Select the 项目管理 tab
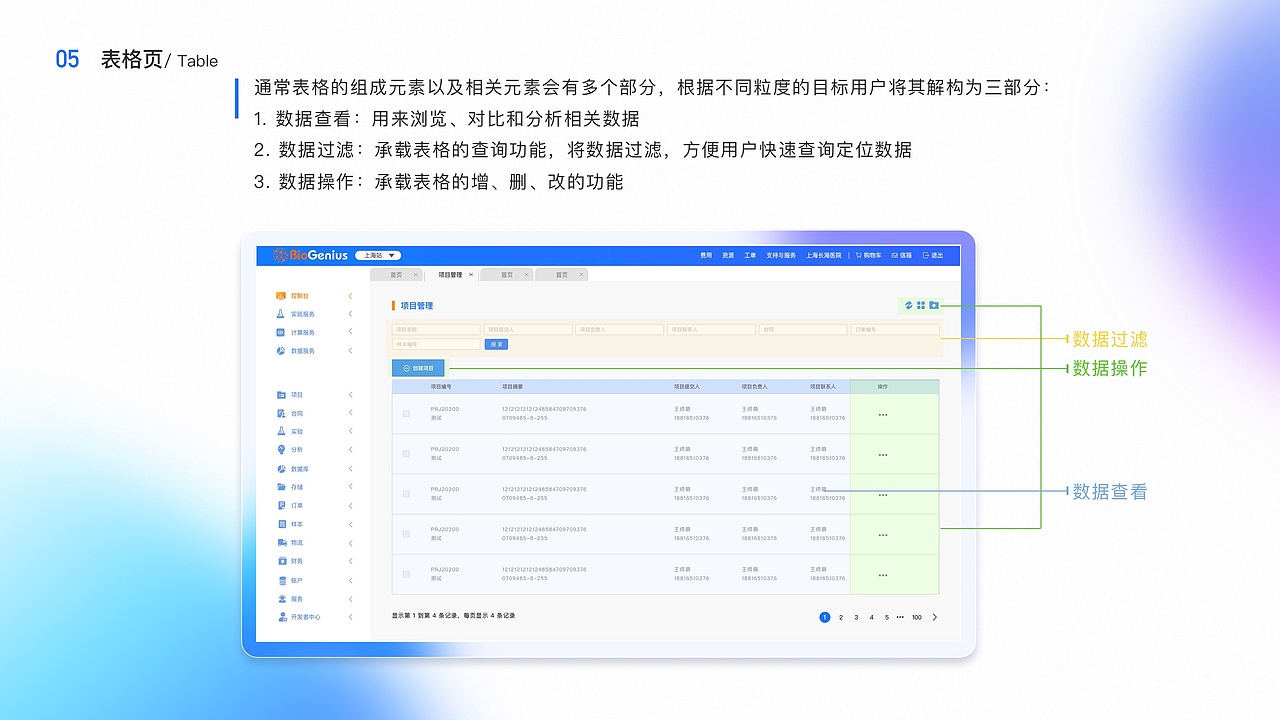Screen dimensions: 1280x720 pyautogui.click(x=450, y=274)
